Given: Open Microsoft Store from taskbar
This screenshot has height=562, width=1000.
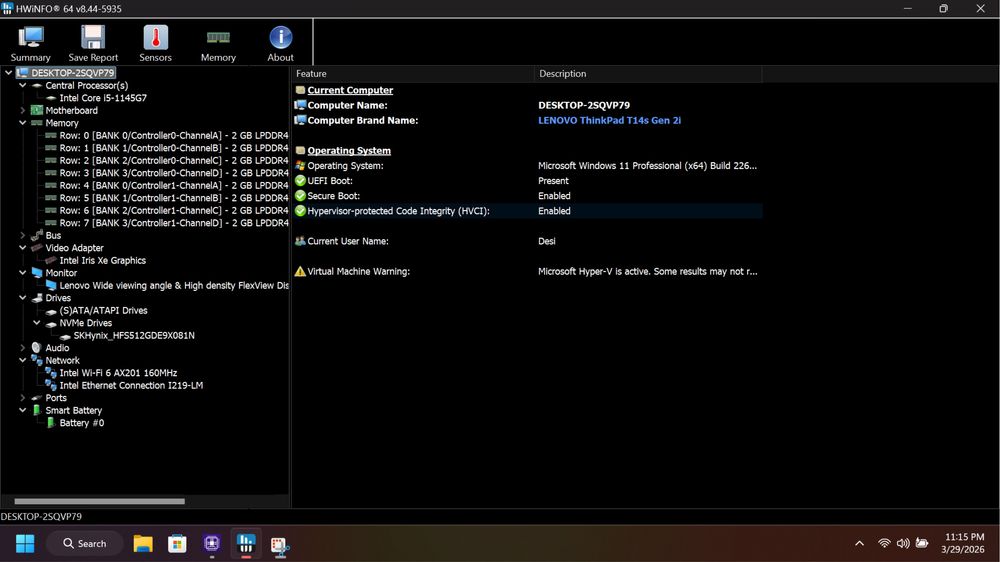Looking at the screenshot, I should 177,544.
